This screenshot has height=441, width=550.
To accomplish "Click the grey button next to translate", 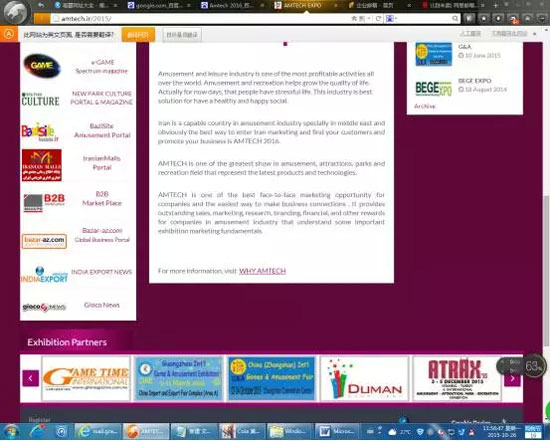I will 182,35.
